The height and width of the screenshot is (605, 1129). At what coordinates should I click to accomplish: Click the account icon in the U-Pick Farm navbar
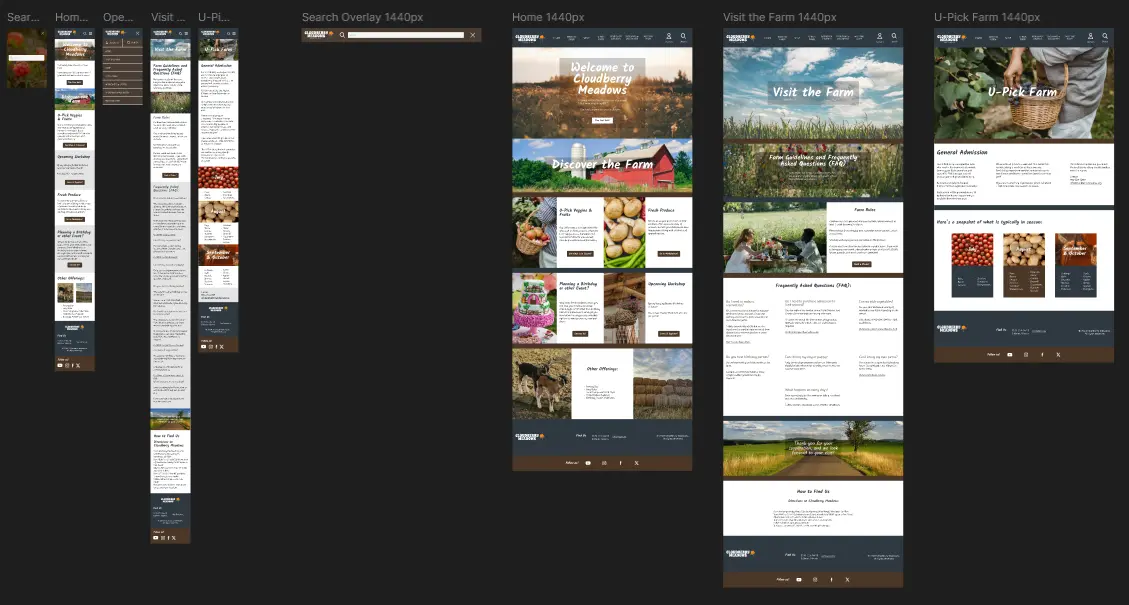pos(1089,35)
